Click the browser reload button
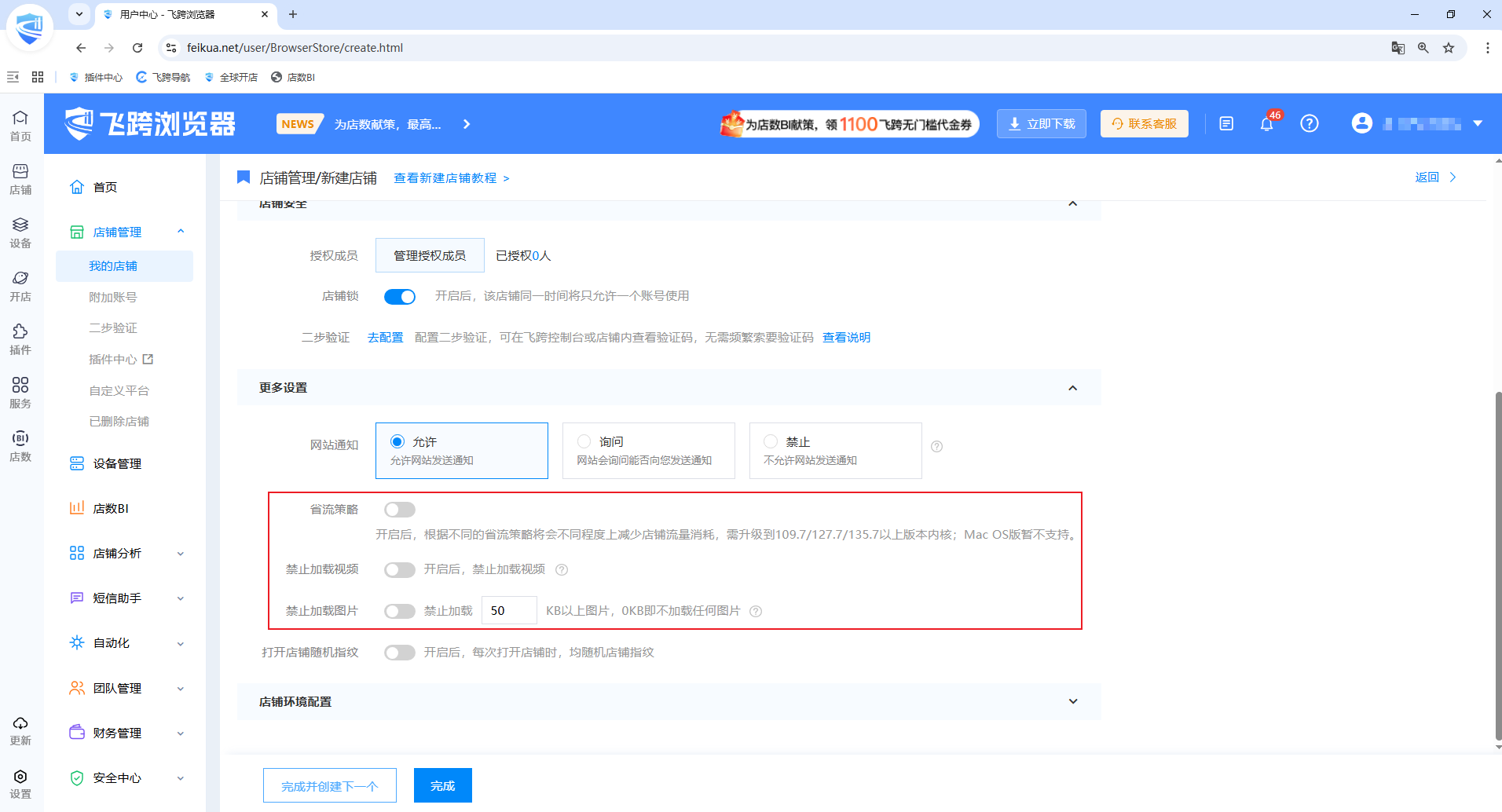The image size is (1502, 812). coord(137,48)
